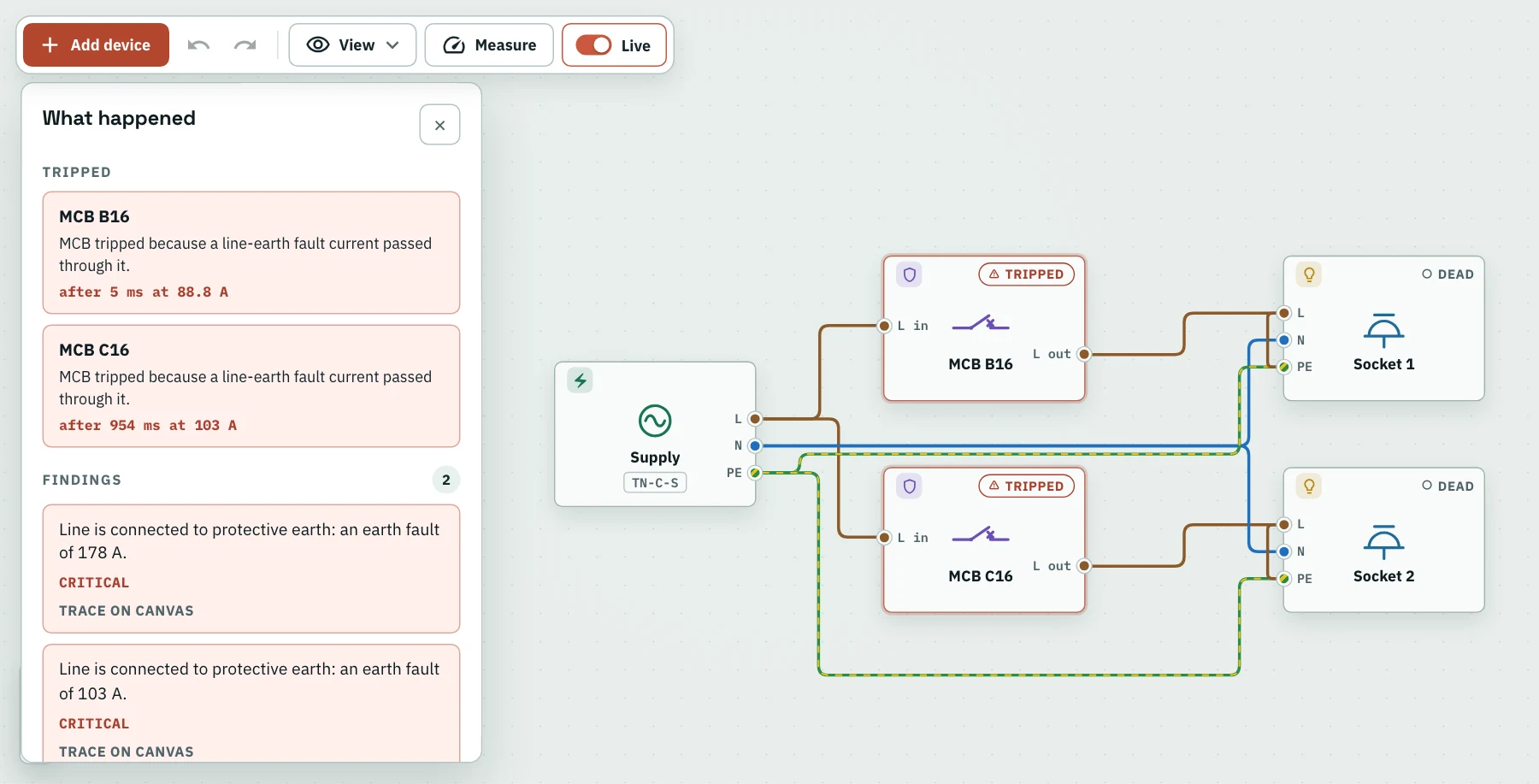Toggle the Live simulation switch
The image size is (1539, 784).
593,45
